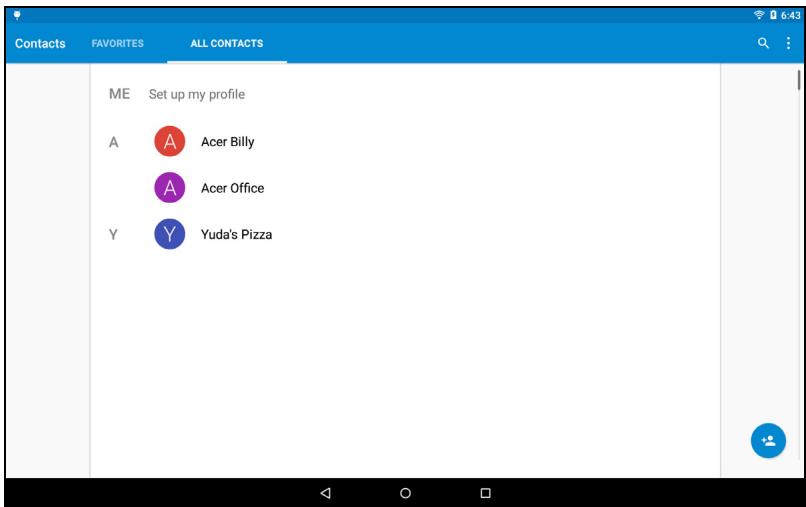
Task: Click the blue Yuda's Pizza avatar
Action: 170,234
